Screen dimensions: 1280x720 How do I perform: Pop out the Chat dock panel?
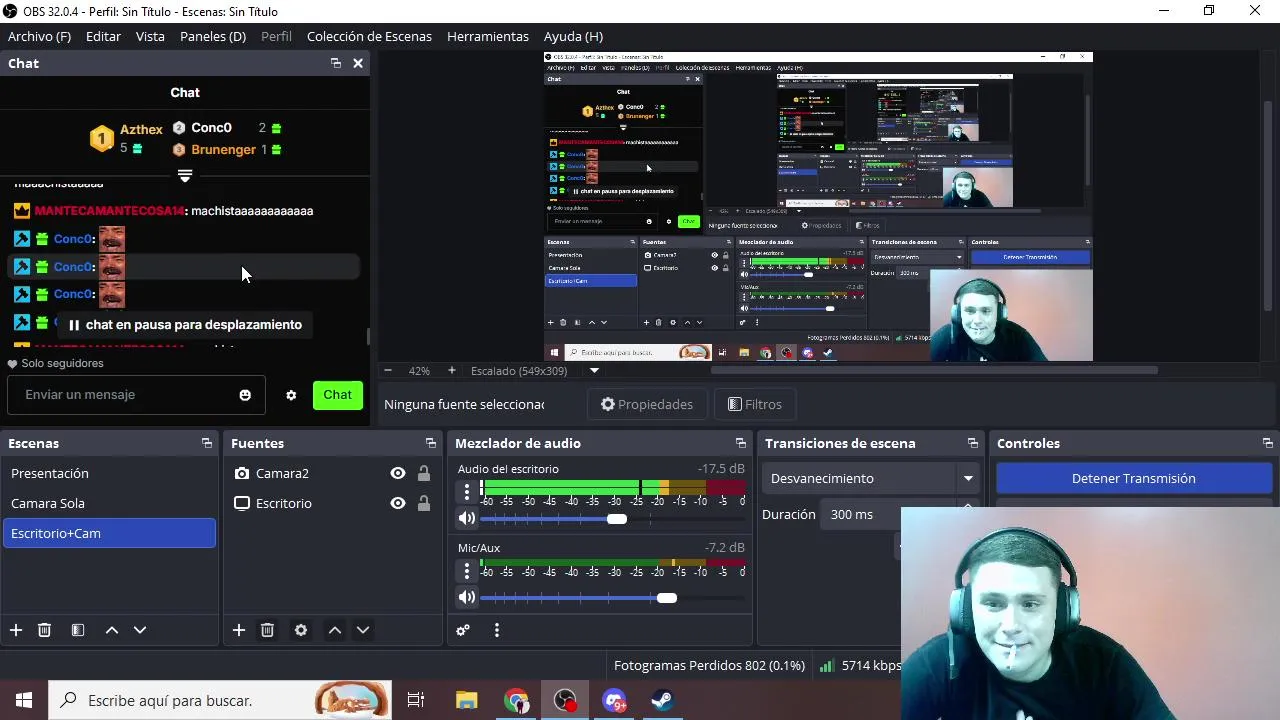point(335,63)
